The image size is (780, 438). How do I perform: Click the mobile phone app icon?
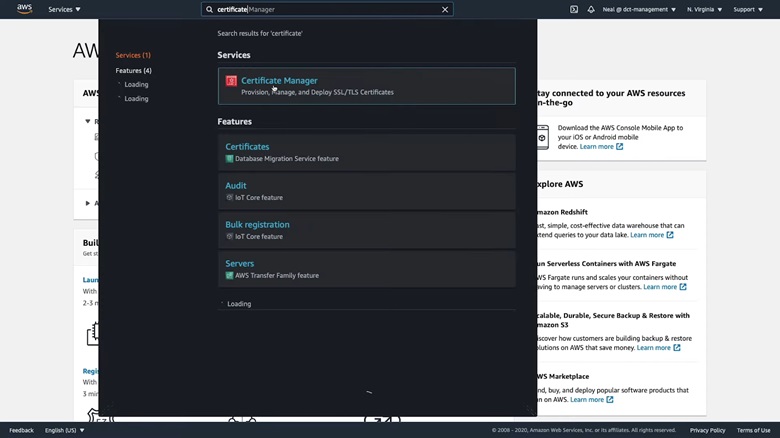pos(542,137)
